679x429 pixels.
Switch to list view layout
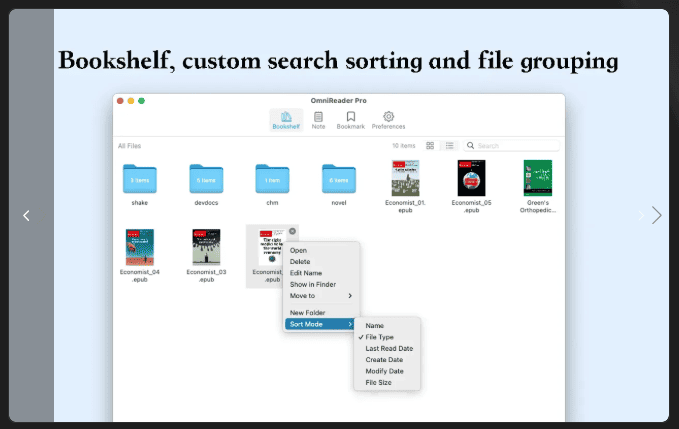tap(449, 145)
